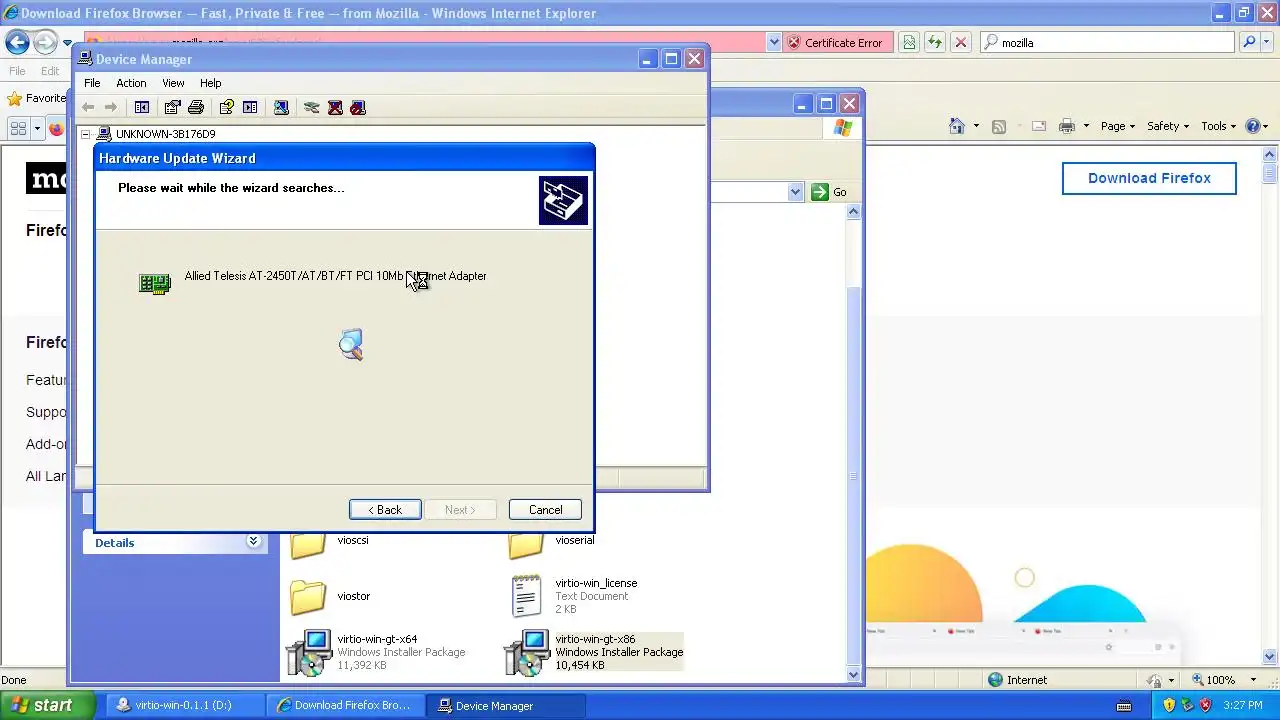Click the IE Forward navigation button

tap(45, 42)
